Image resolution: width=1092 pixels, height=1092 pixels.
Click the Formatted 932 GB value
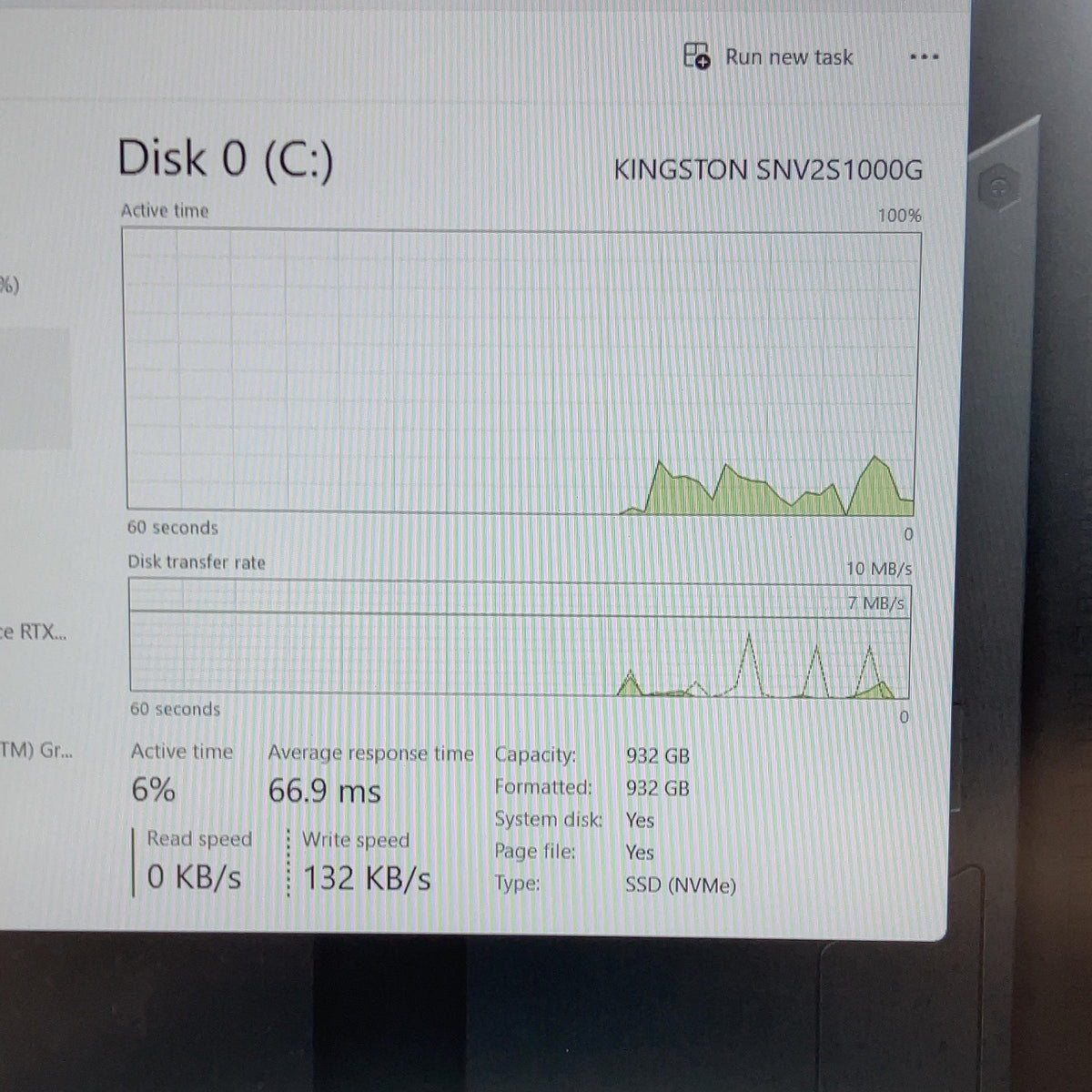(658, 788)
